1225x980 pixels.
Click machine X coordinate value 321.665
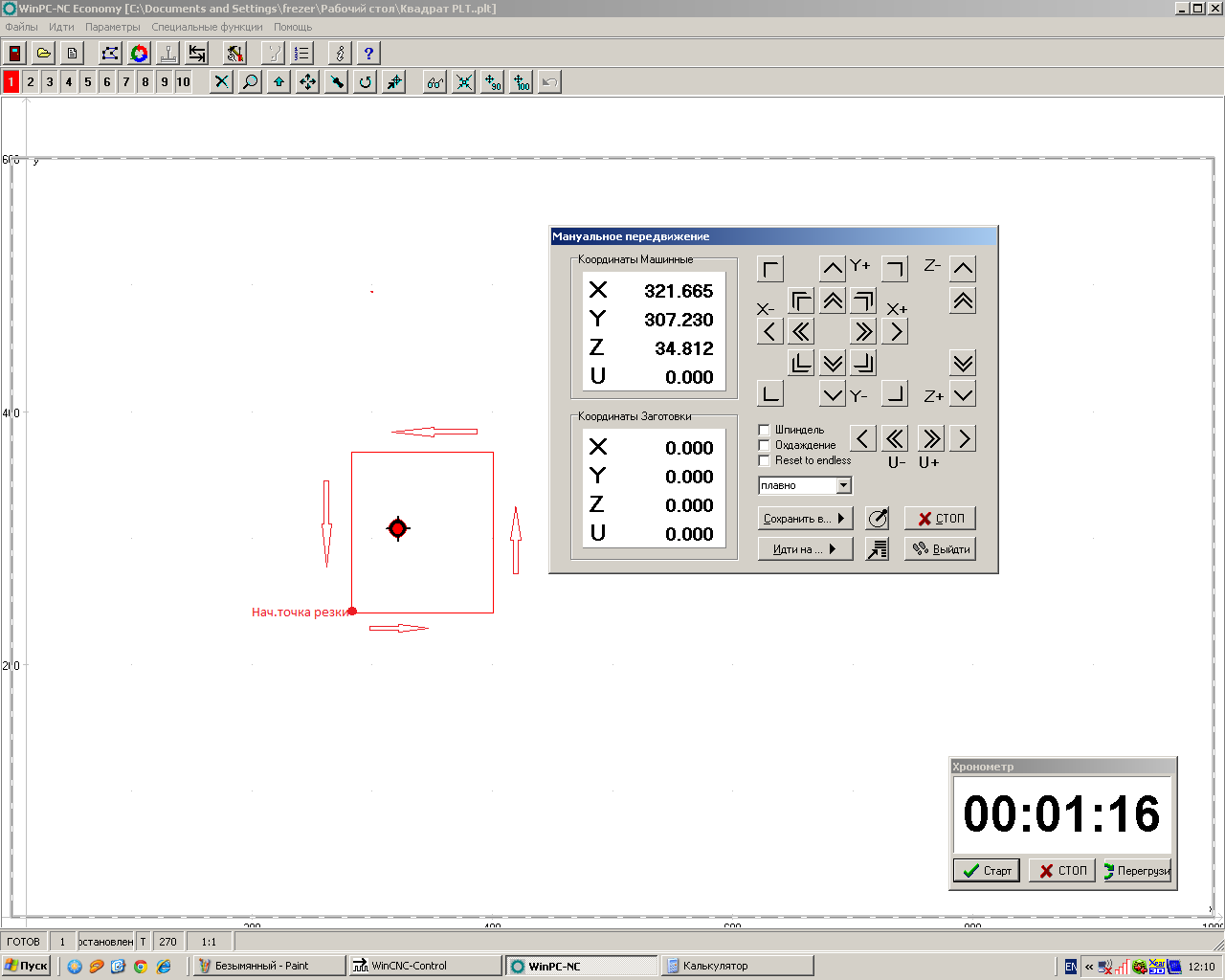(679, 291)
